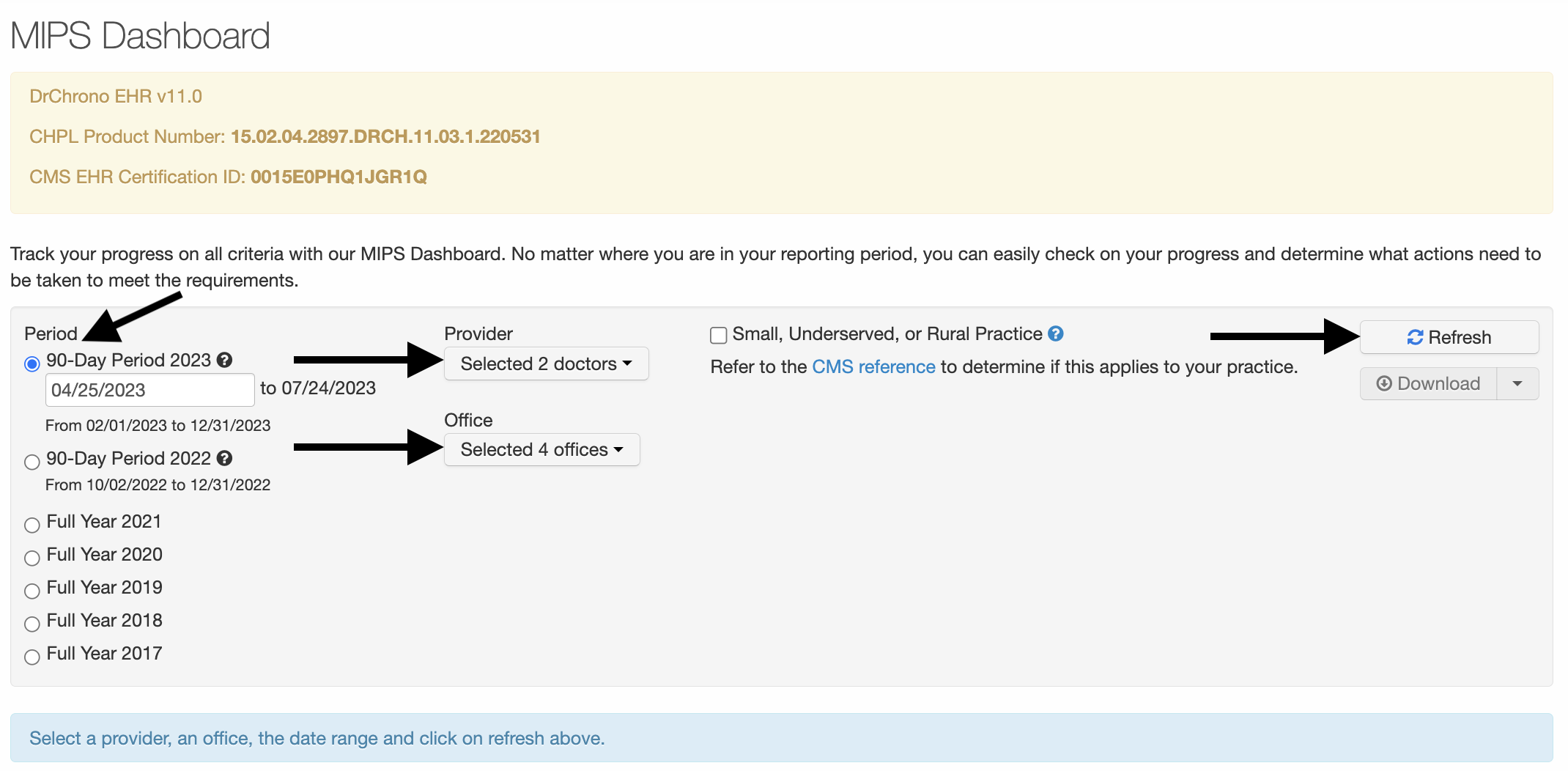This screenshot has width=1568, height=771.
Task: Open the CMS reference link
Action: click(x=873, y=366)
